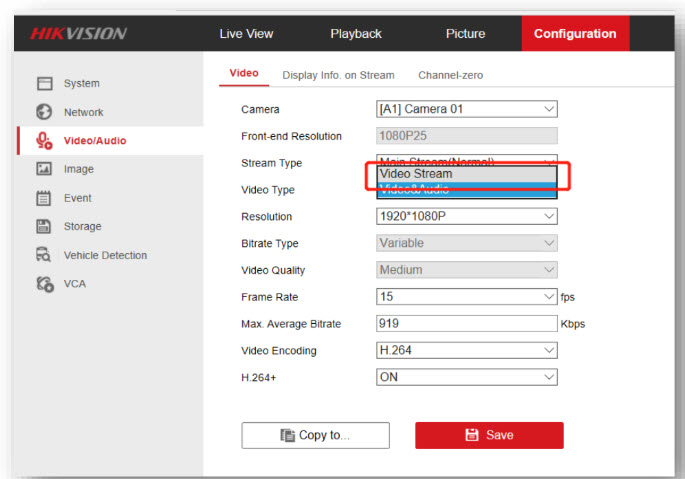Switch to the Playback tab
The width and height of the screenshot is (685, 479).
pos(356,34)
